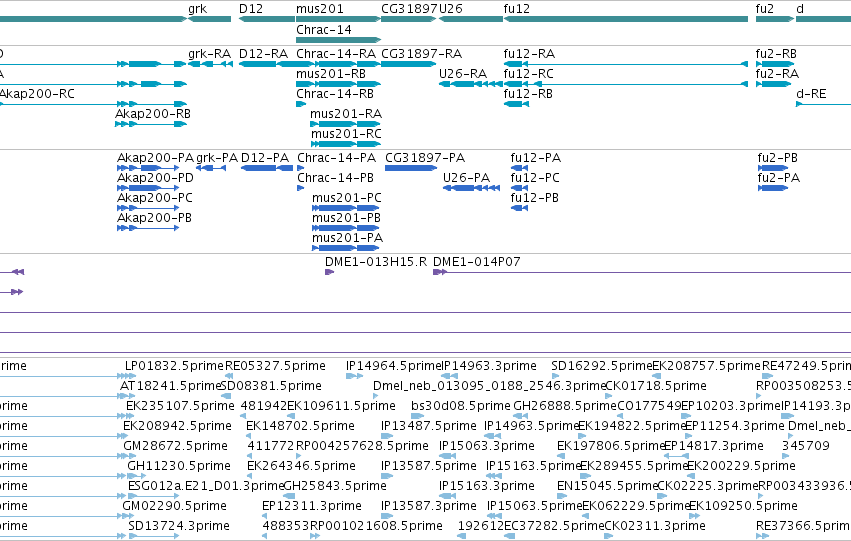Select the mus201-PB protein label
This screenshot has height=541, width=851.
[x=346, y=218]
